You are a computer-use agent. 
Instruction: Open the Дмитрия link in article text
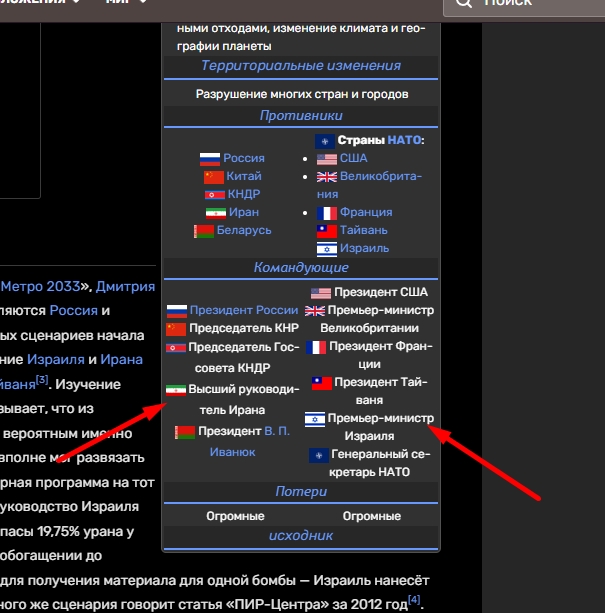(x=125, y=287)
